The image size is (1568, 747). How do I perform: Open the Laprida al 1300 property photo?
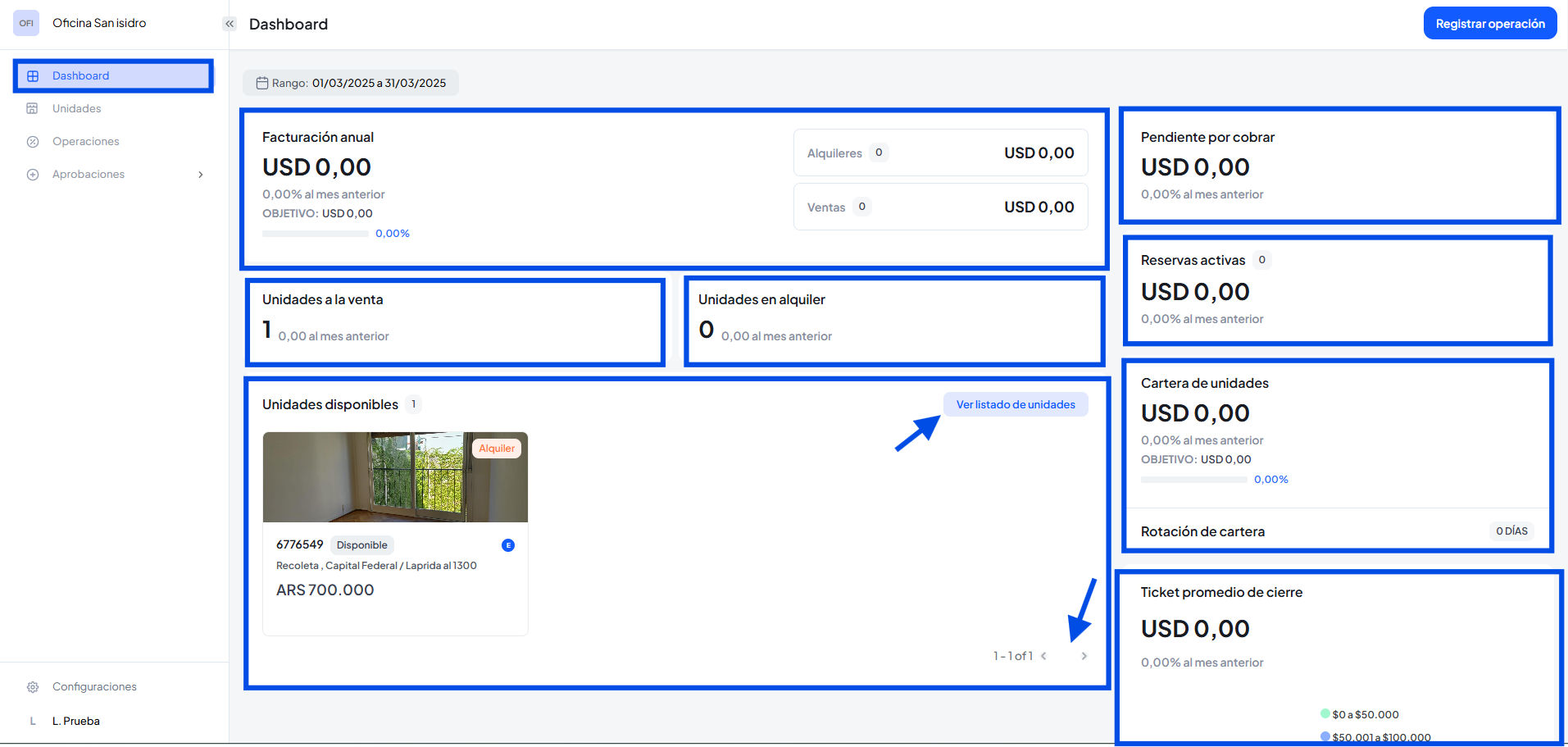click(395, 477)
